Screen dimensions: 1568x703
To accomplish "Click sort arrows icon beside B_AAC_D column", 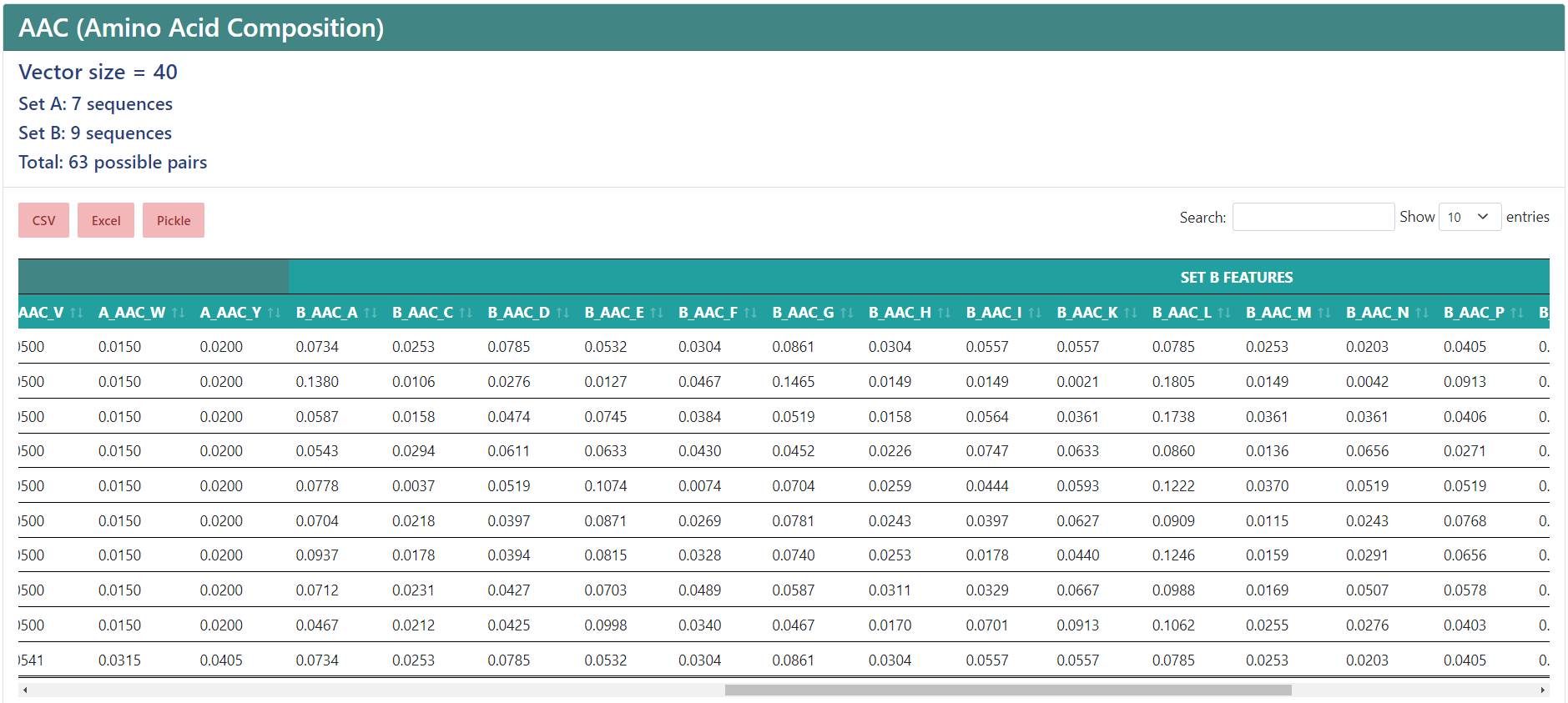I will (x=562, y=313).
